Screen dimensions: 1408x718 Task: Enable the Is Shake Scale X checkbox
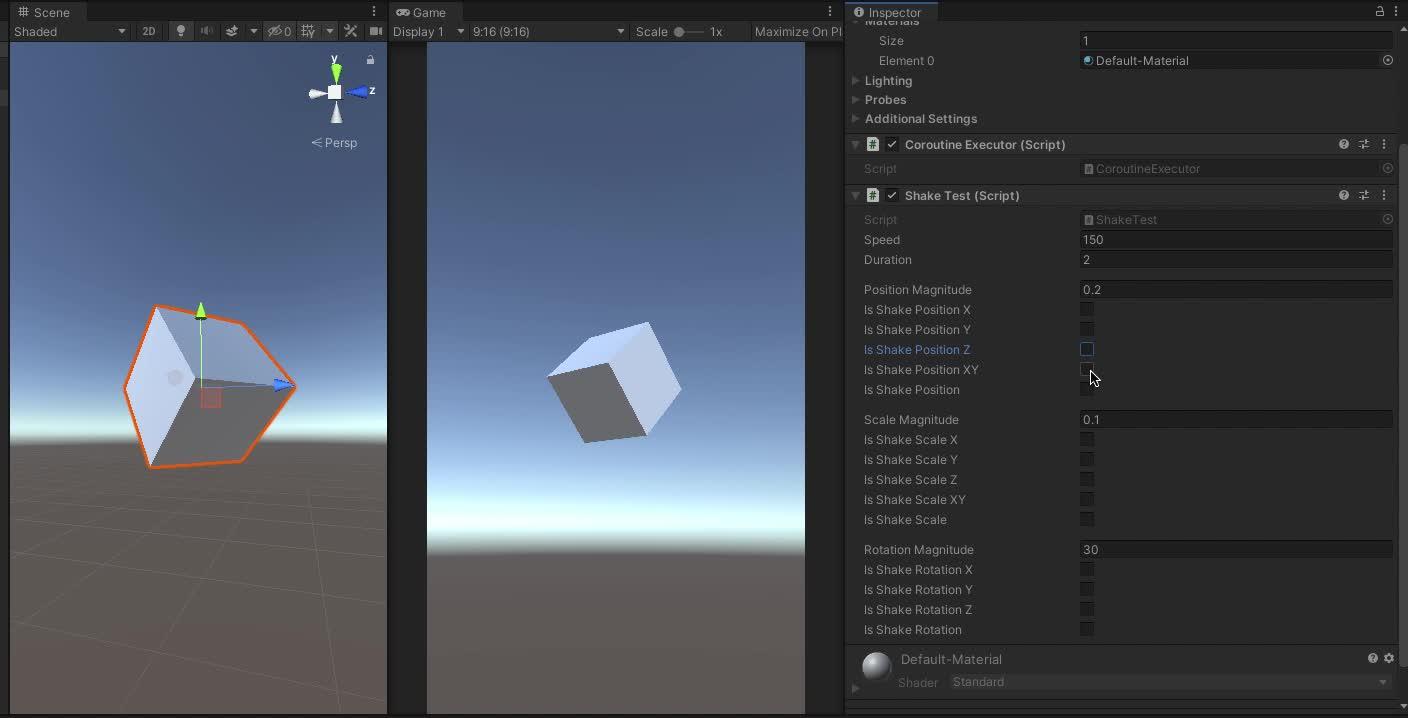coord(1087,439)
